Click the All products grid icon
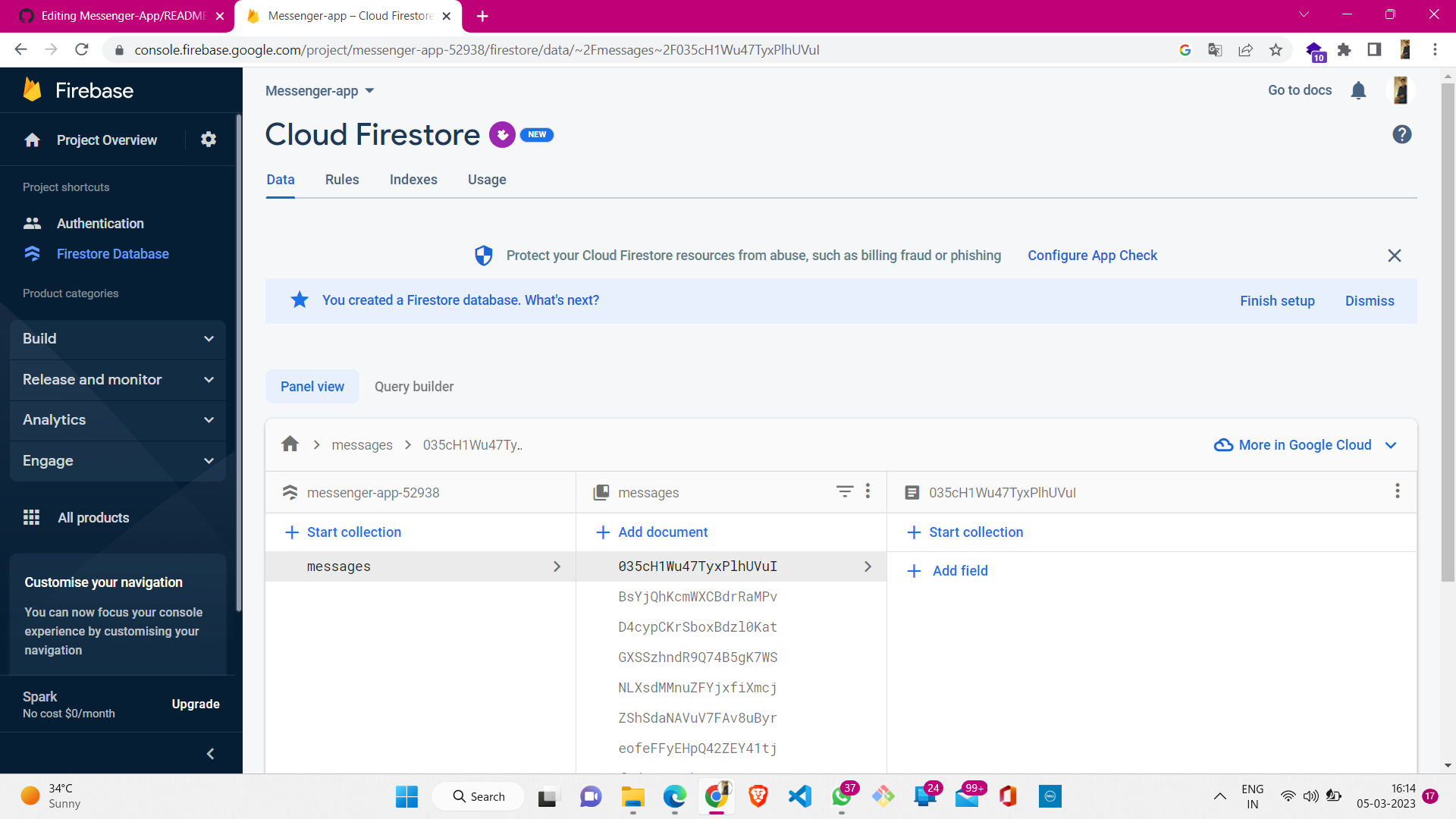 pos(31,517)
